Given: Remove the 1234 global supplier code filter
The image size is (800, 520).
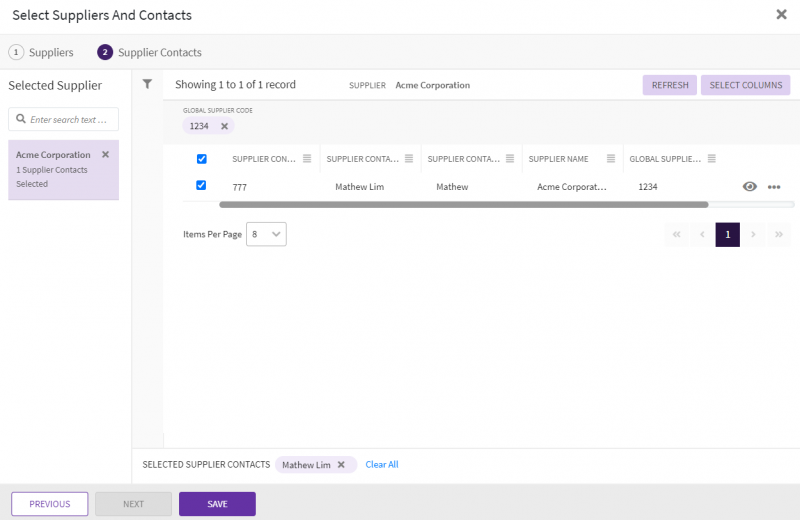Looking at the screenshot, I should coord(224,126).
